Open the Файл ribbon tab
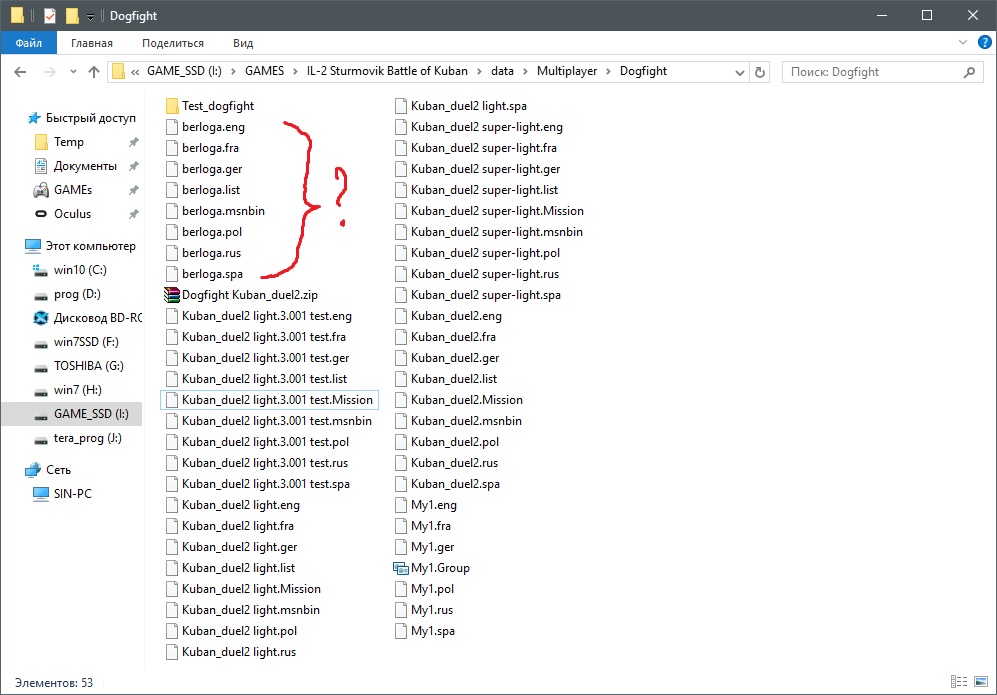Viewport: 997px width, 695px height. [x=29, y=43]
